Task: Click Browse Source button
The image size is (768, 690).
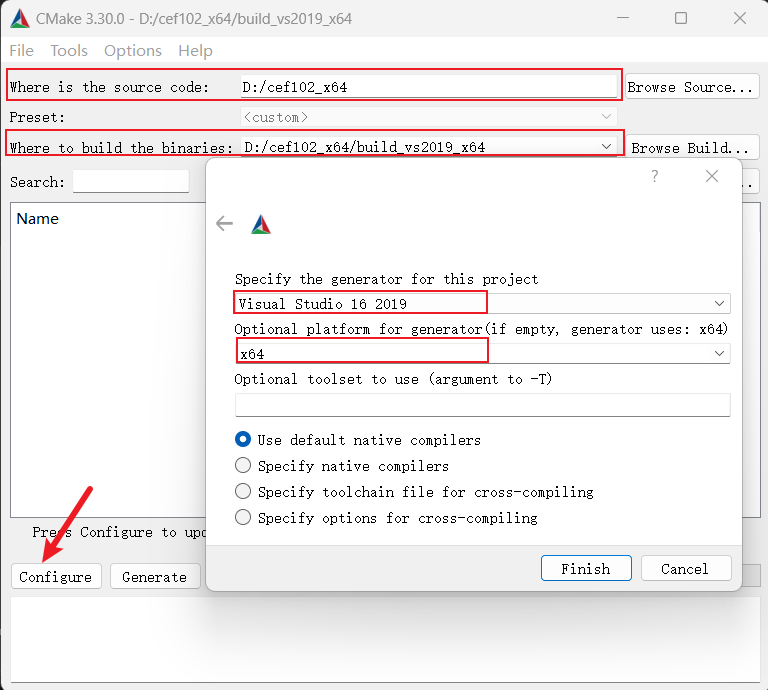Action: [x=692, y=87]
